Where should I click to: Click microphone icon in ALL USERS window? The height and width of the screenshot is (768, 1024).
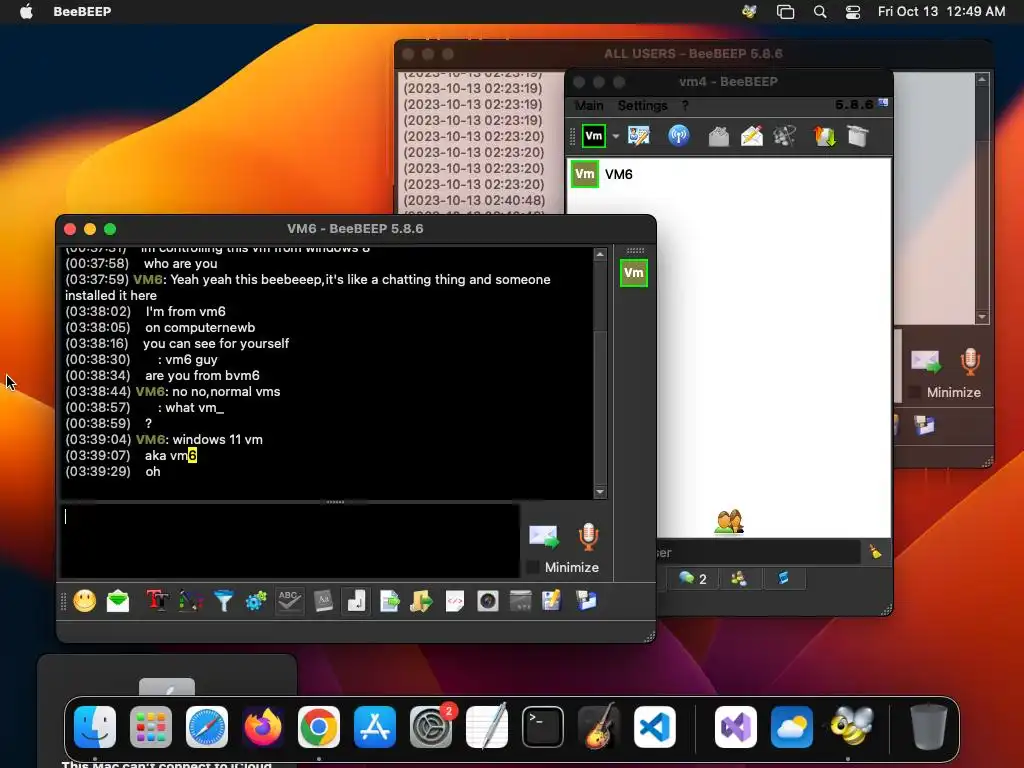pos(970,361)
